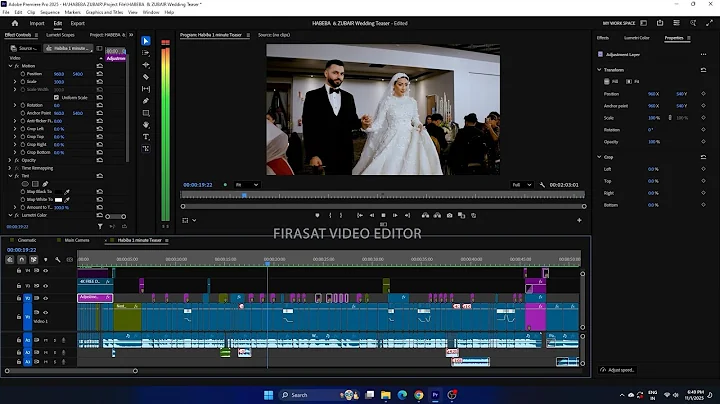This screenshot has height=404, width=720.
Task: Mark In point in Program monitor
Action: (x=330, y=215)
